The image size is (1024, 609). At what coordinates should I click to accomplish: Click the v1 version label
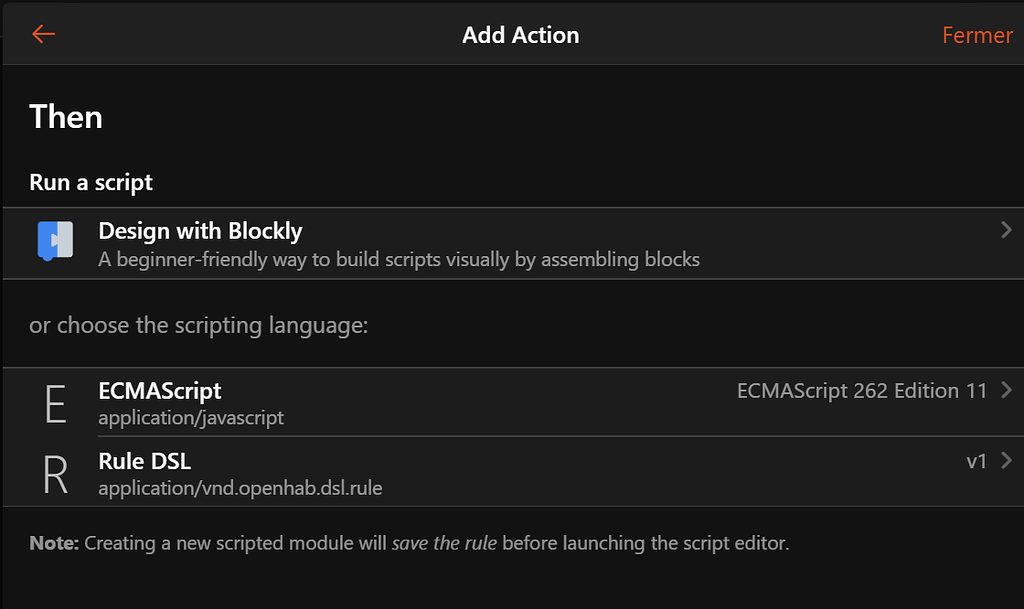point(977,461)
